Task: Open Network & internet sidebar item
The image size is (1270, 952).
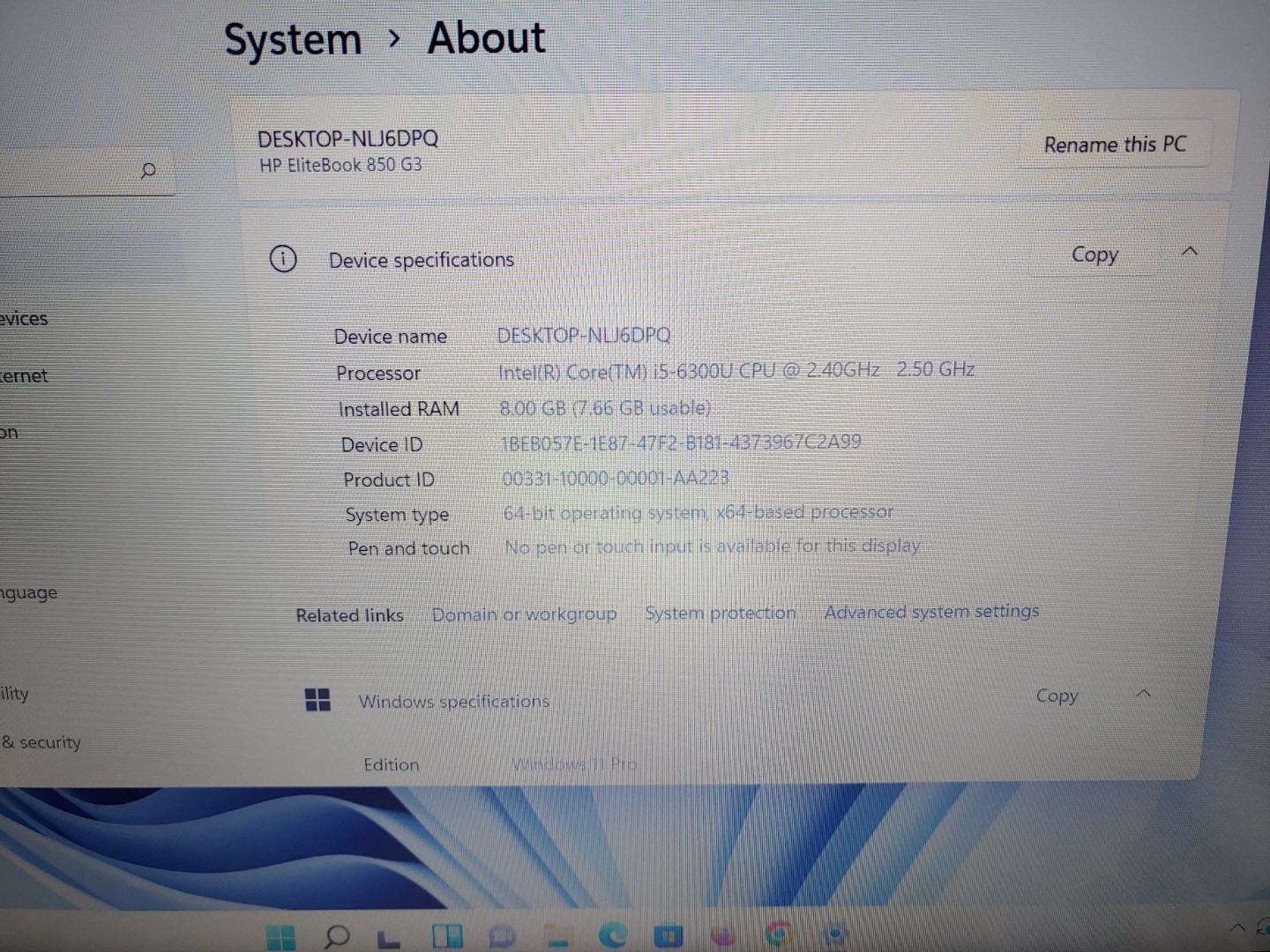Action: 24,376
